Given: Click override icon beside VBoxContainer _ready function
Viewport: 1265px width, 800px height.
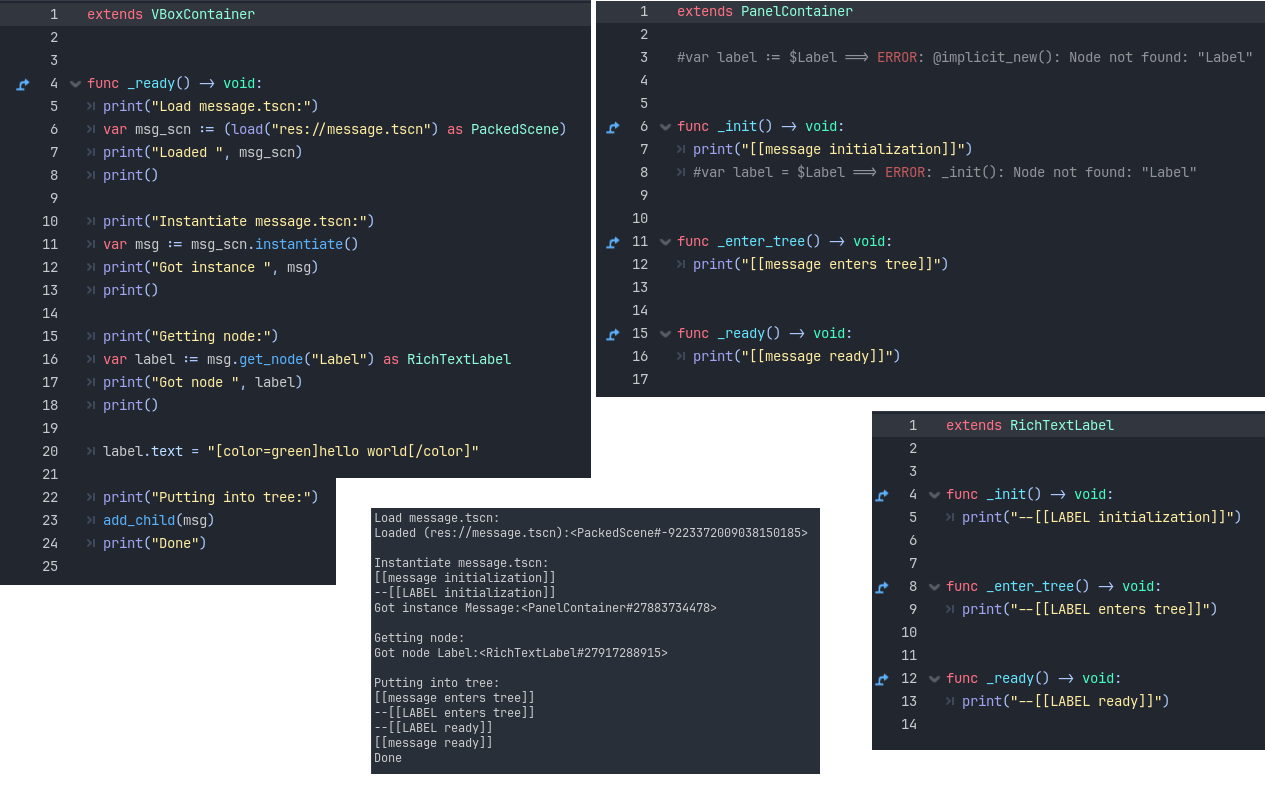Looking at the screenshot, I should (x=23, y=84).
